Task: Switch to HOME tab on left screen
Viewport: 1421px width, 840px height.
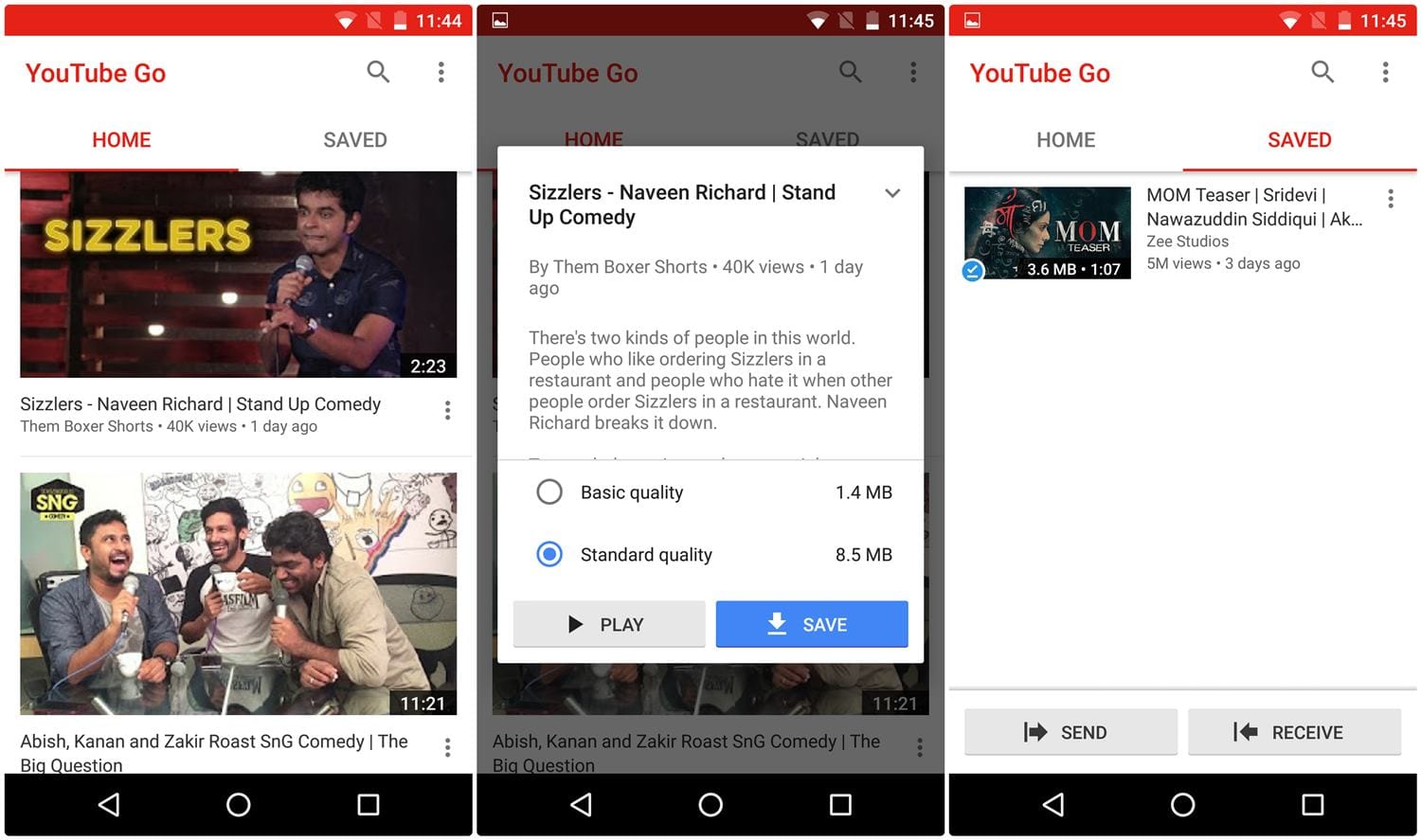Action: click(121, 140)
